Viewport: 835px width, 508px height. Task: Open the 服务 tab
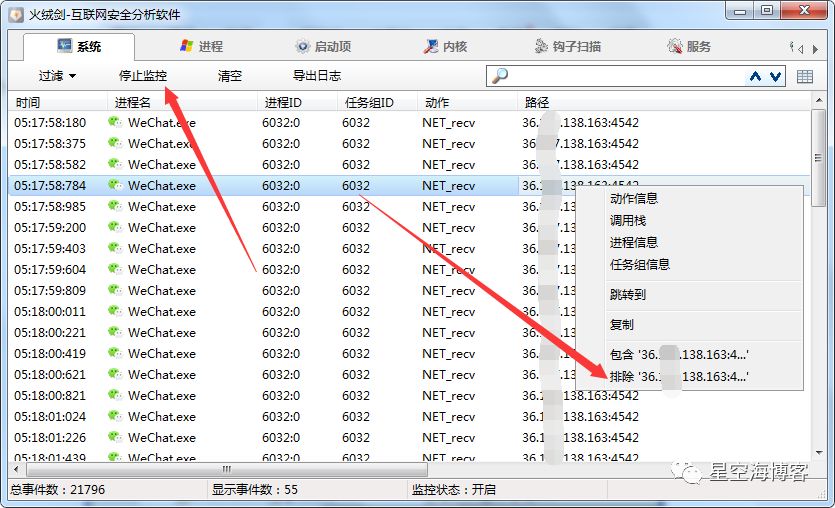coord(689,46)
